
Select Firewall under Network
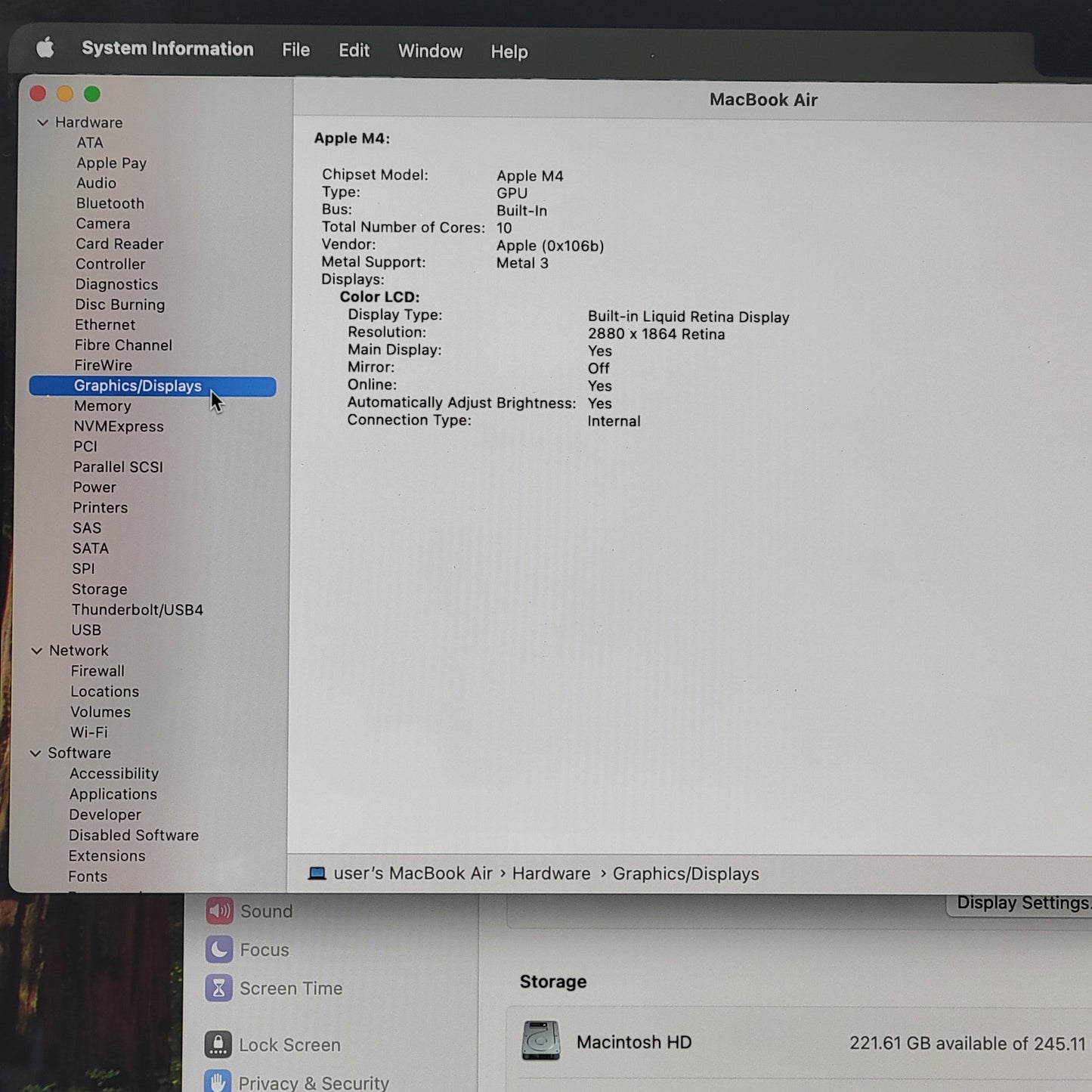pos(97,672)
